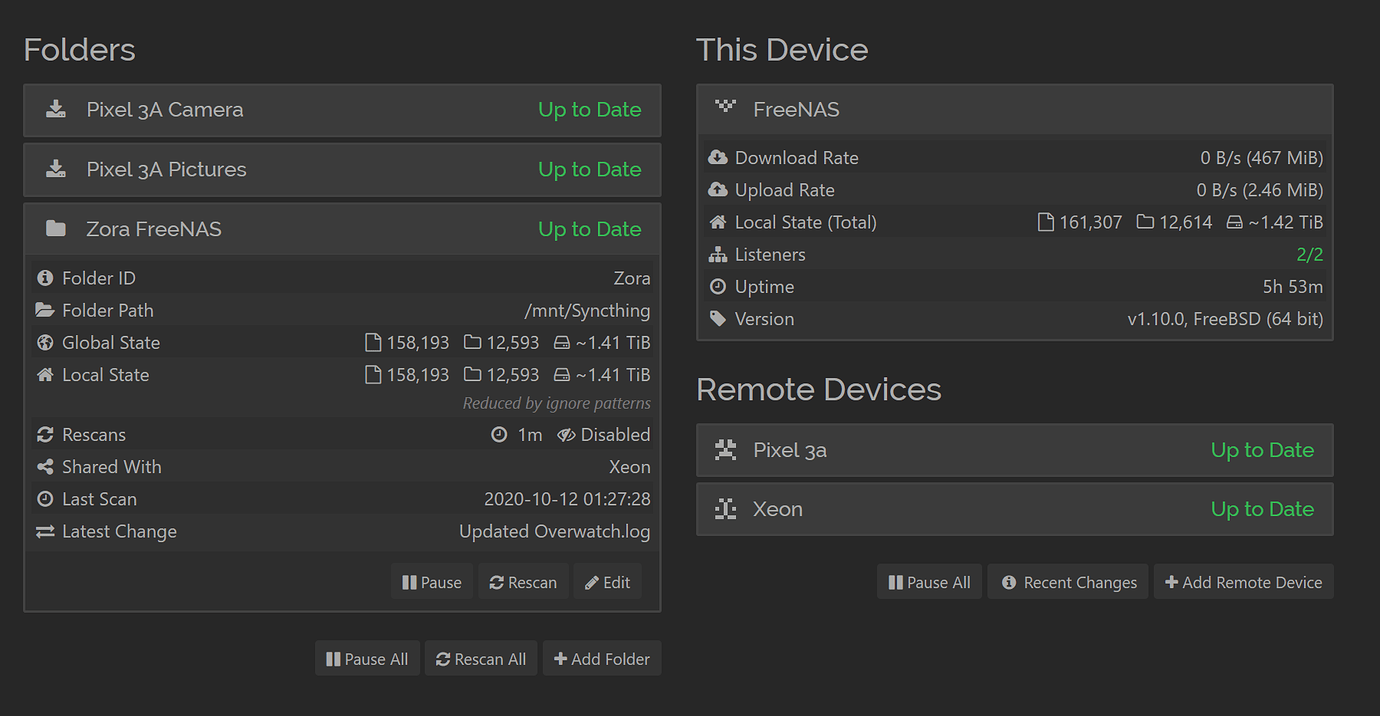Expand the Xeon remote device panel
Viewport: 1380px width, 716px height.
point(1014,509)
